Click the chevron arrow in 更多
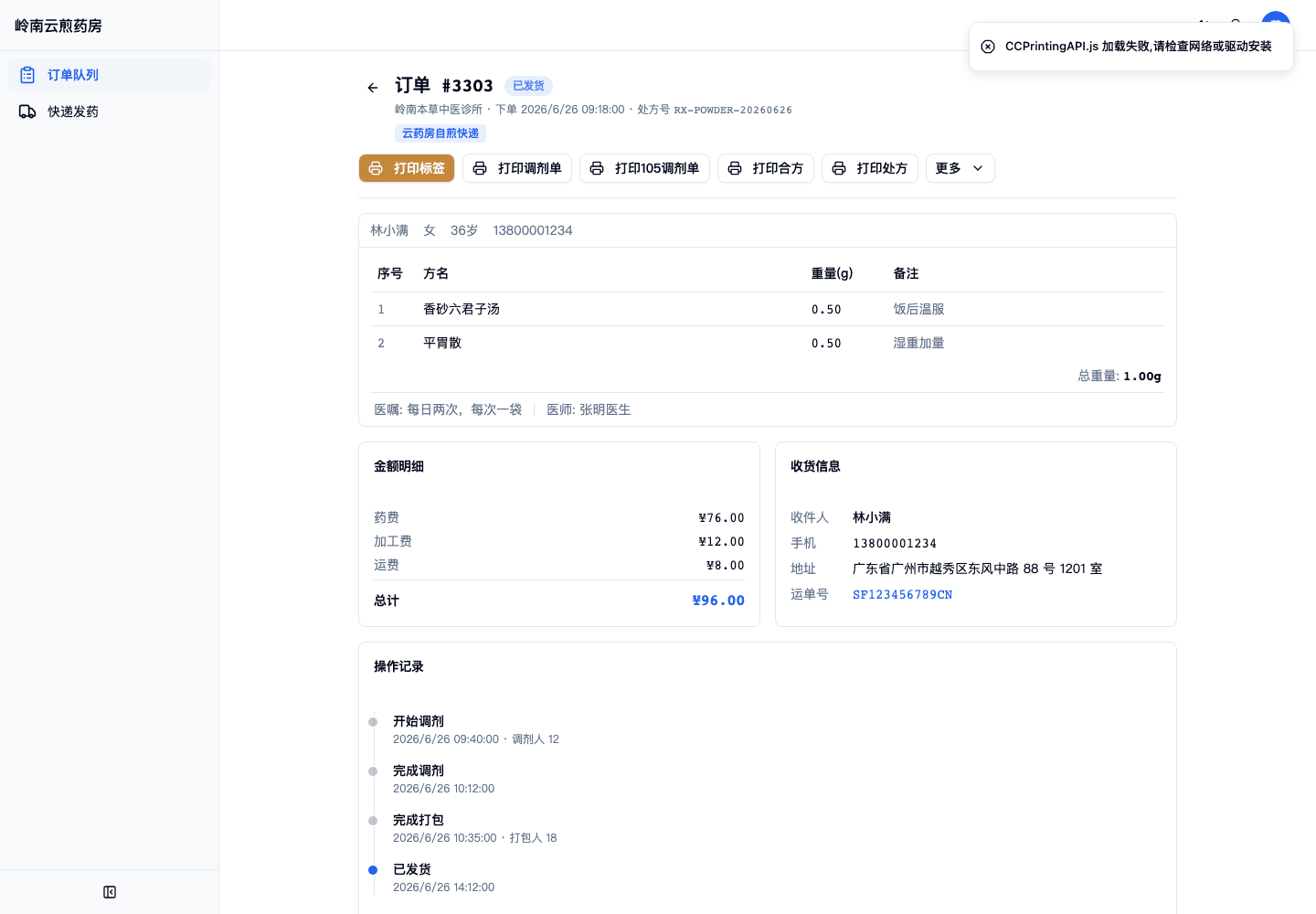The height and width of the screenshot is (914, 1316). coord(978,168)
